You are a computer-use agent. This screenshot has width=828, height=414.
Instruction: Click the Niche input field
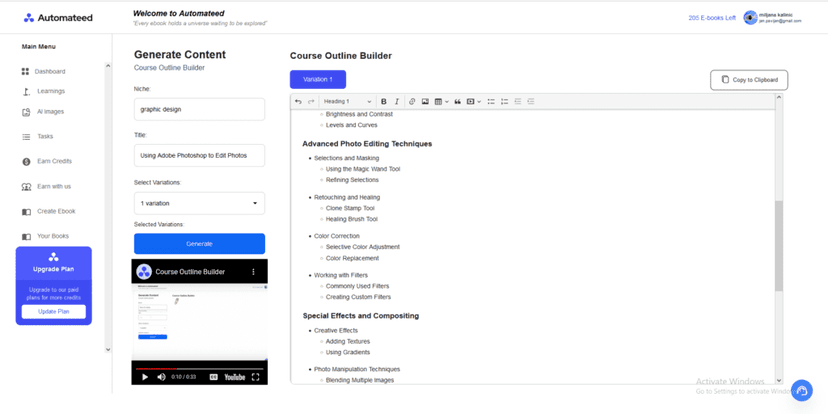pos(199,109)
